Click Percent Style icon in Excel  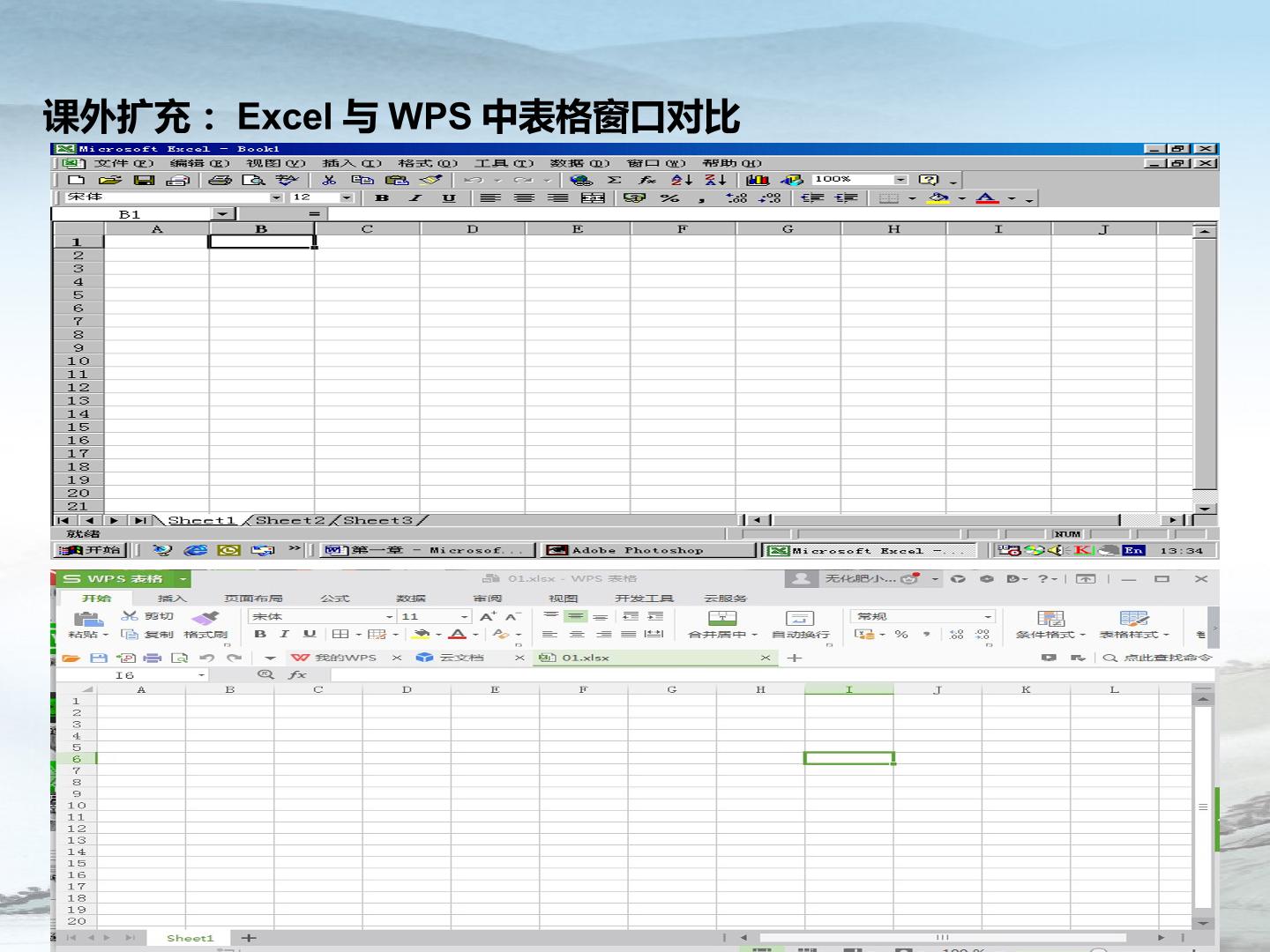(x=670, y=197)
